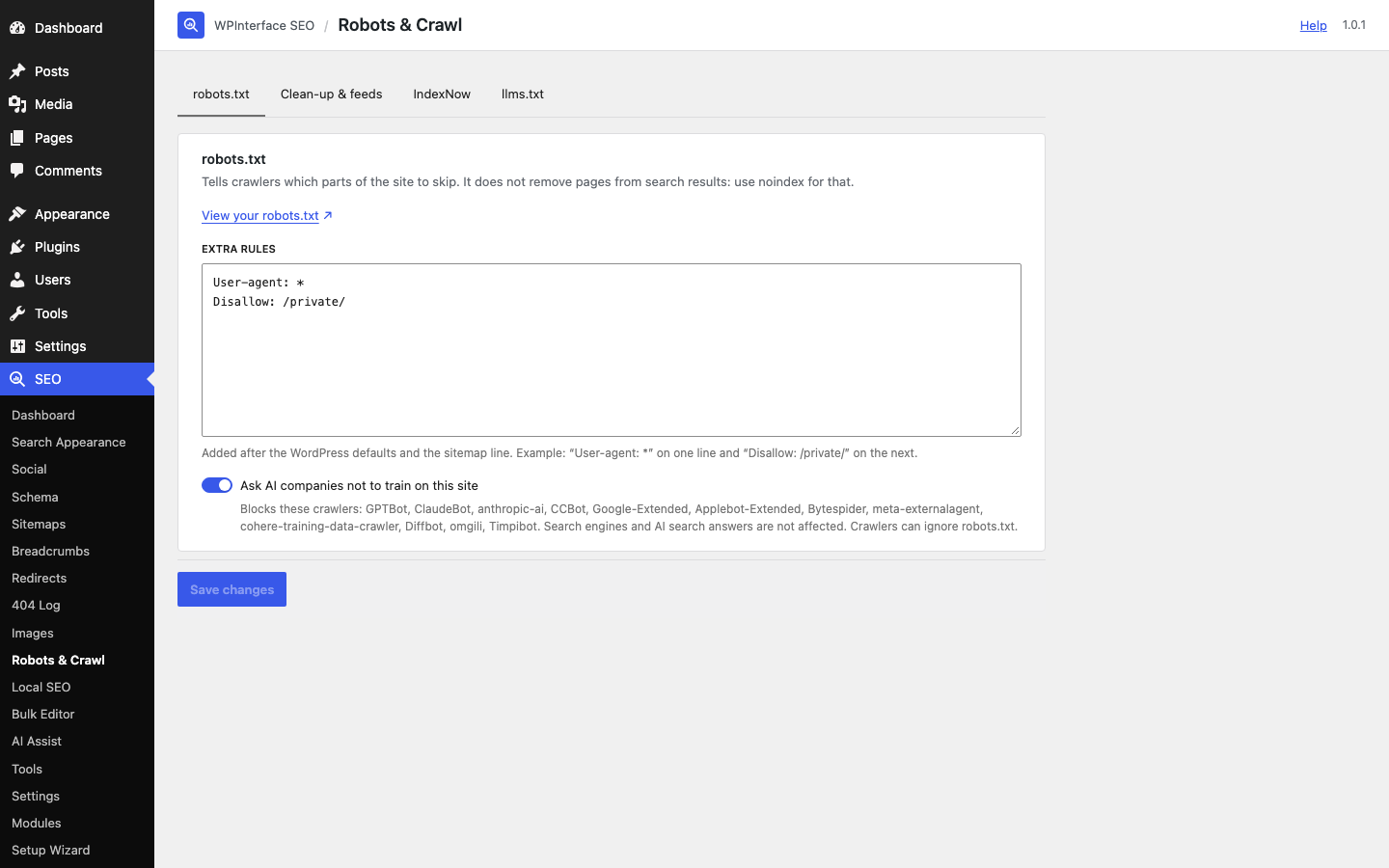Image resolution: width=1389 pixels, height=868 pixels.
Task: Open the View your robots.txt link
Action: pyautogui.click(x=260, y=215)
